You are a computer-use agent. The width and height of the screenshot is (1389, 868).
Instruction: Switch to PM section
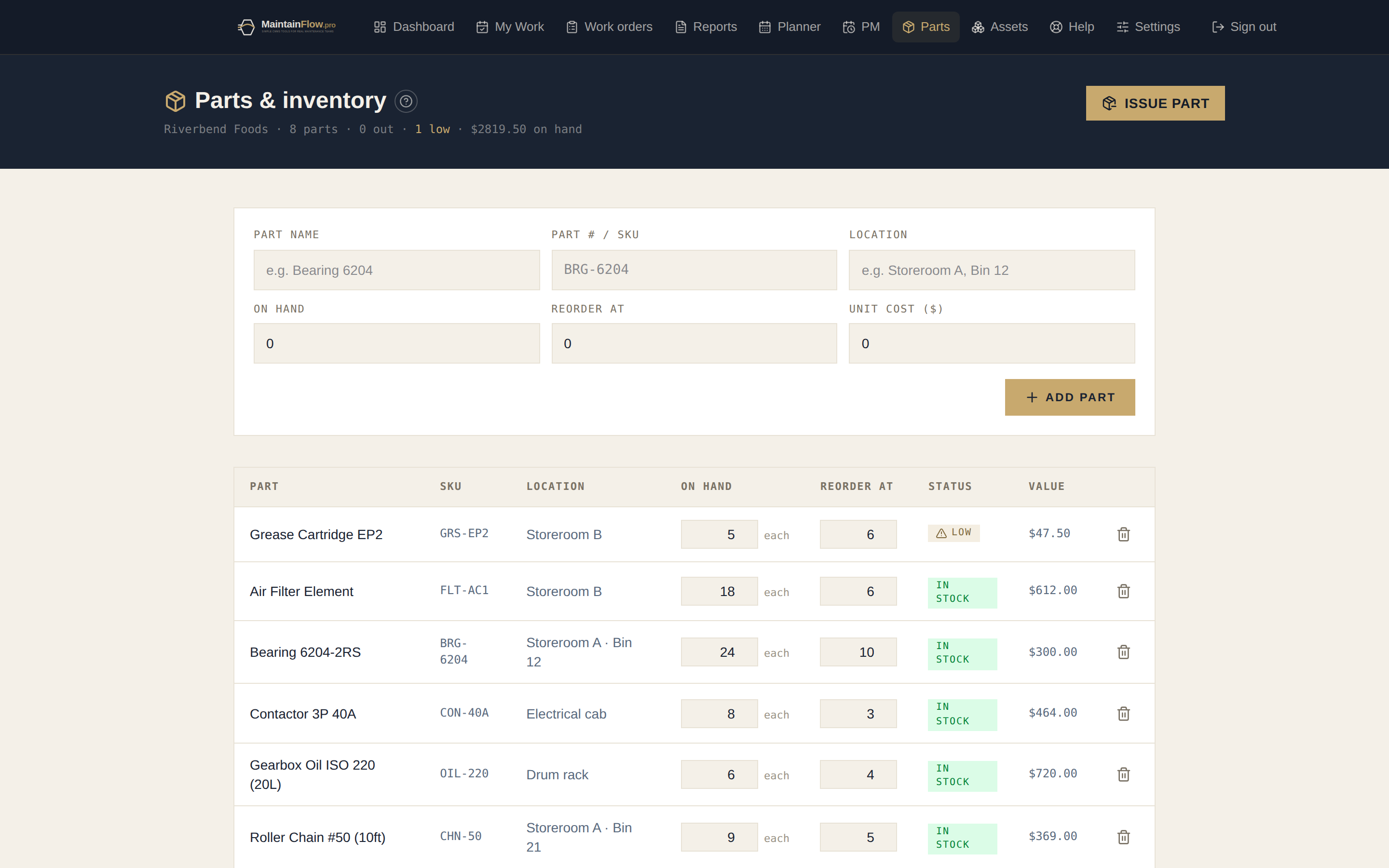click(x=861, y=27)
